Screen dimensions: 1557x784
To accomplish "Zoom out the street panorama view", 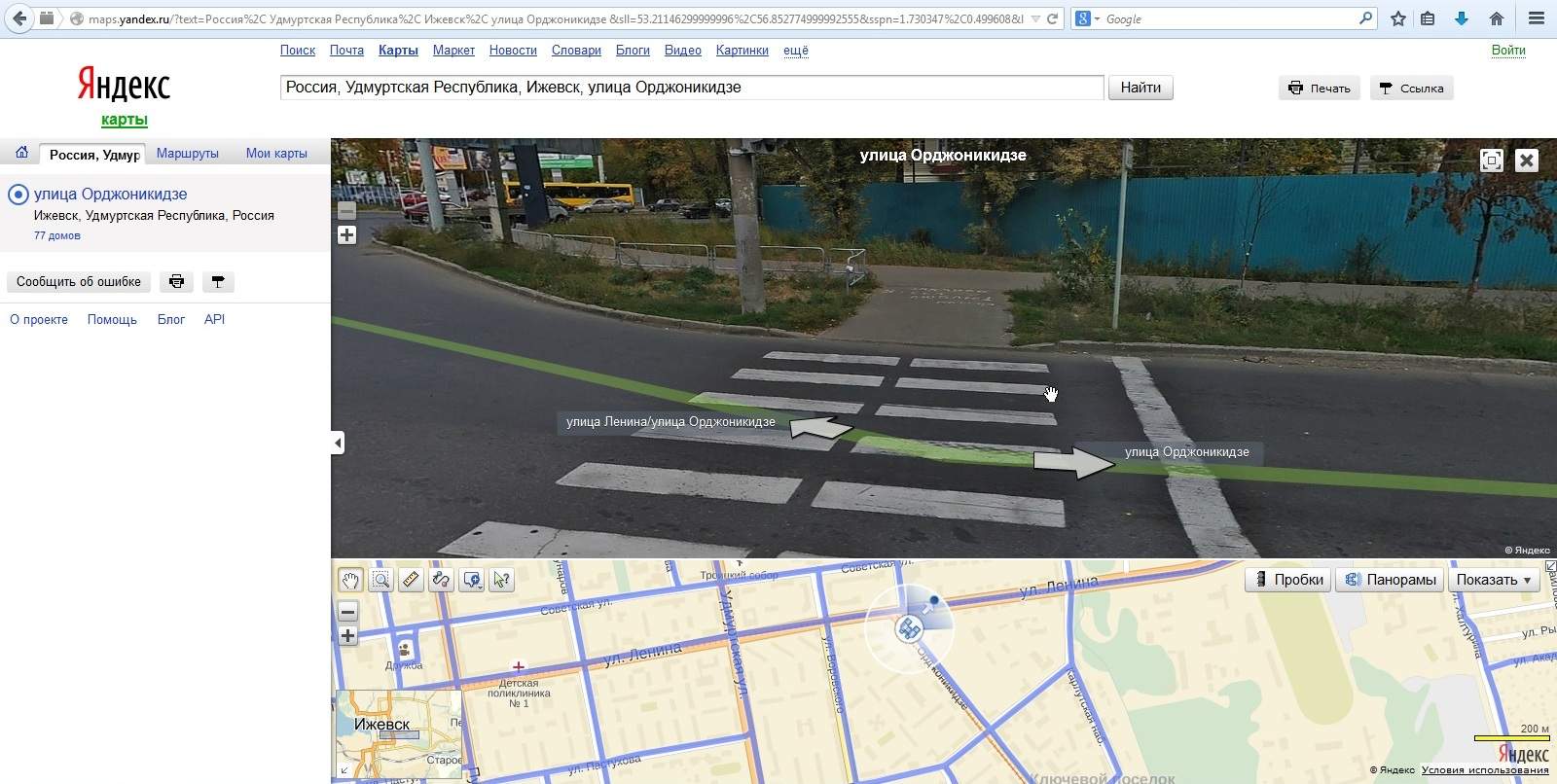I will tap(346, 210).
